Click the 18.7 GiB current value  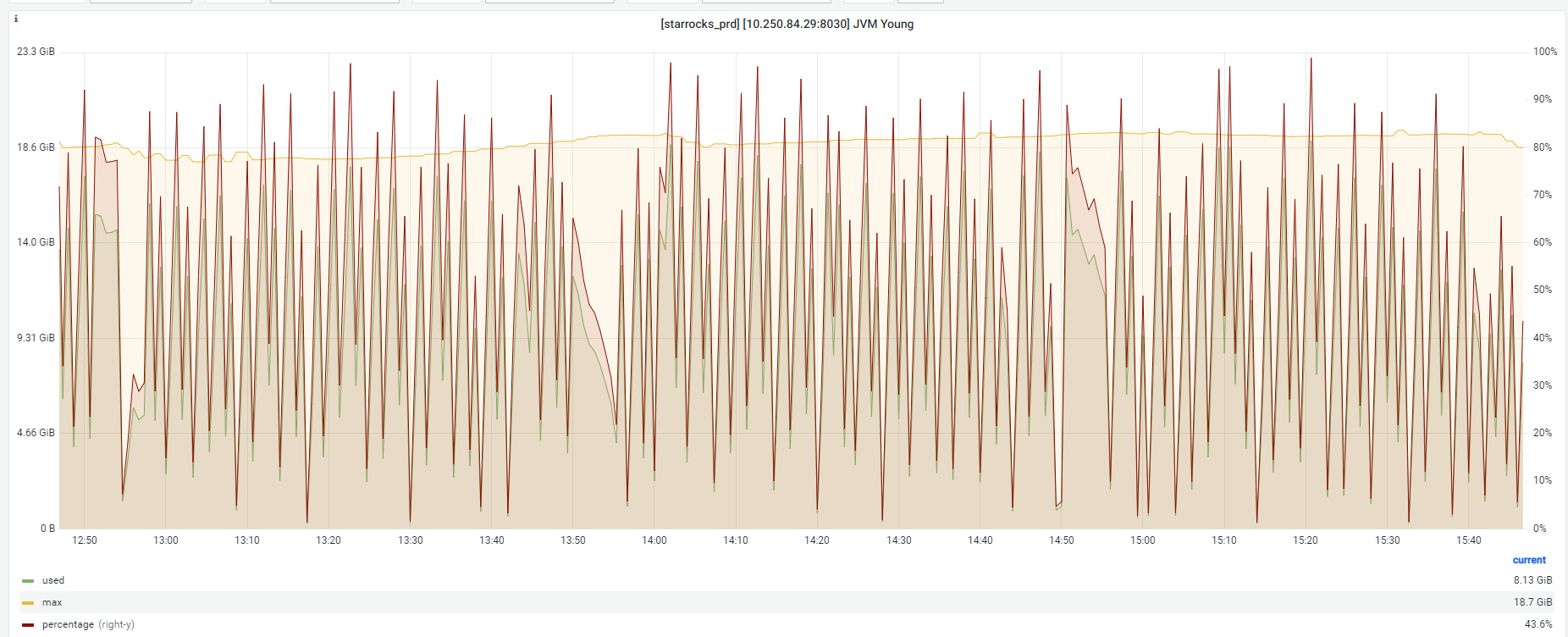point(1532,602)
